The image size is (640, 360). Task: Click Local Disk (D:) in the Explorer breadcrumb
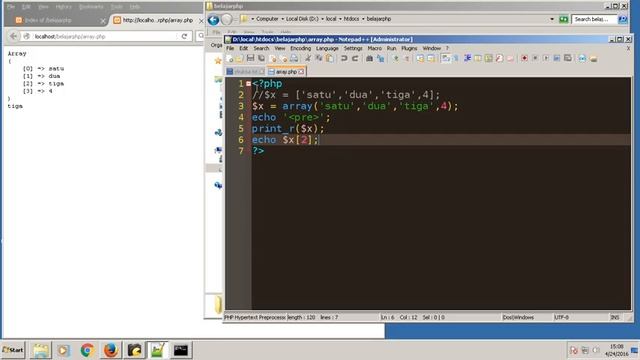[x=302, y=19]
